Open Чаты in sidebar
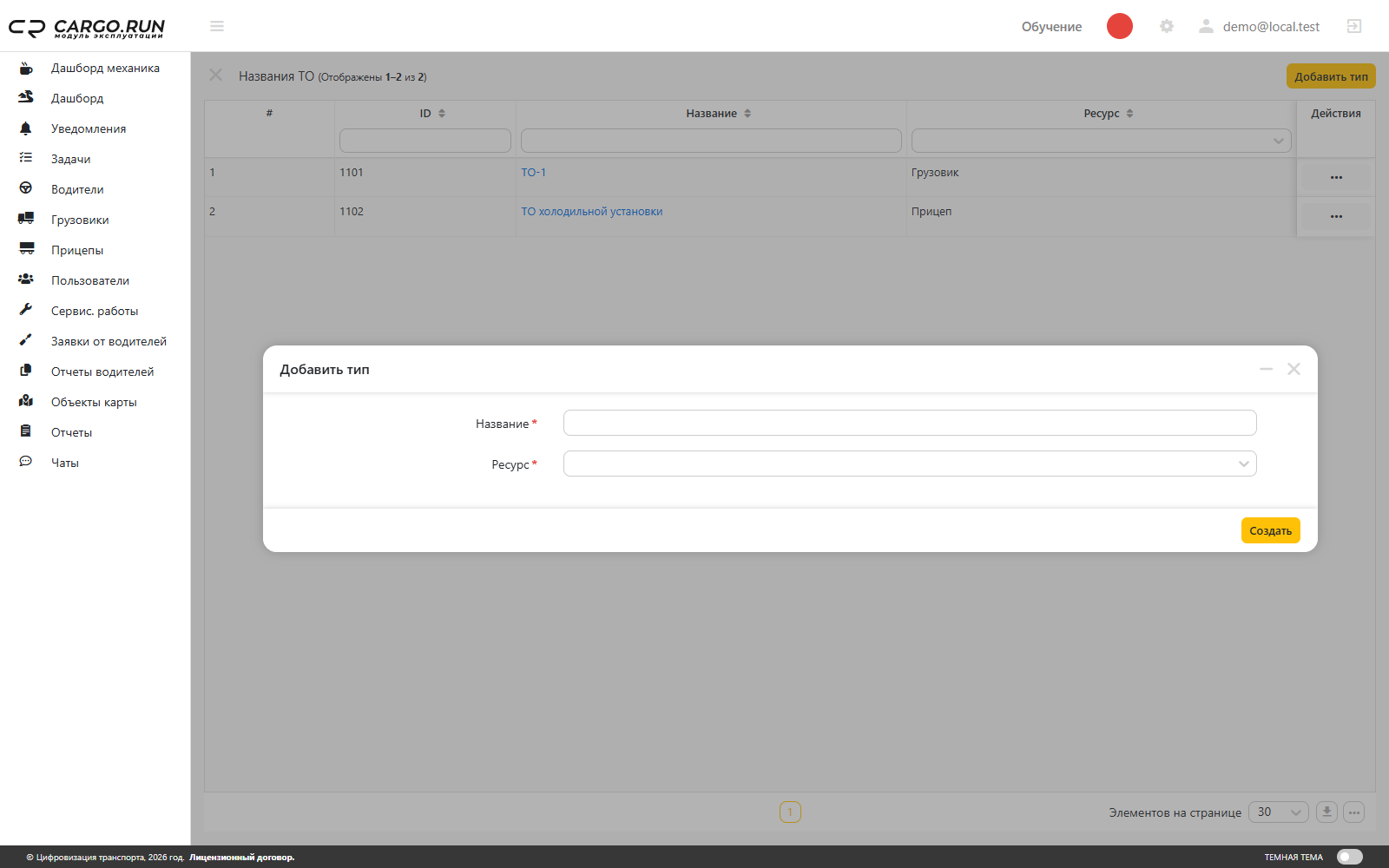This screenshot has width=1389, height=868. pyautogui.click(x=65, y=463)
